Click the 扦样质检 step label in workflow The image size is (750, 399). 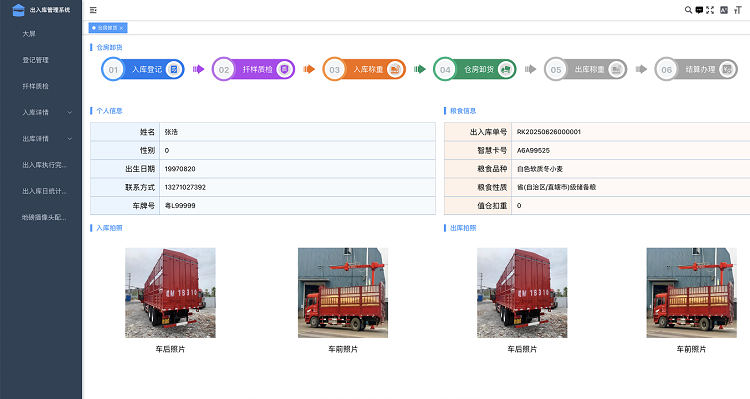pos(257,69)
